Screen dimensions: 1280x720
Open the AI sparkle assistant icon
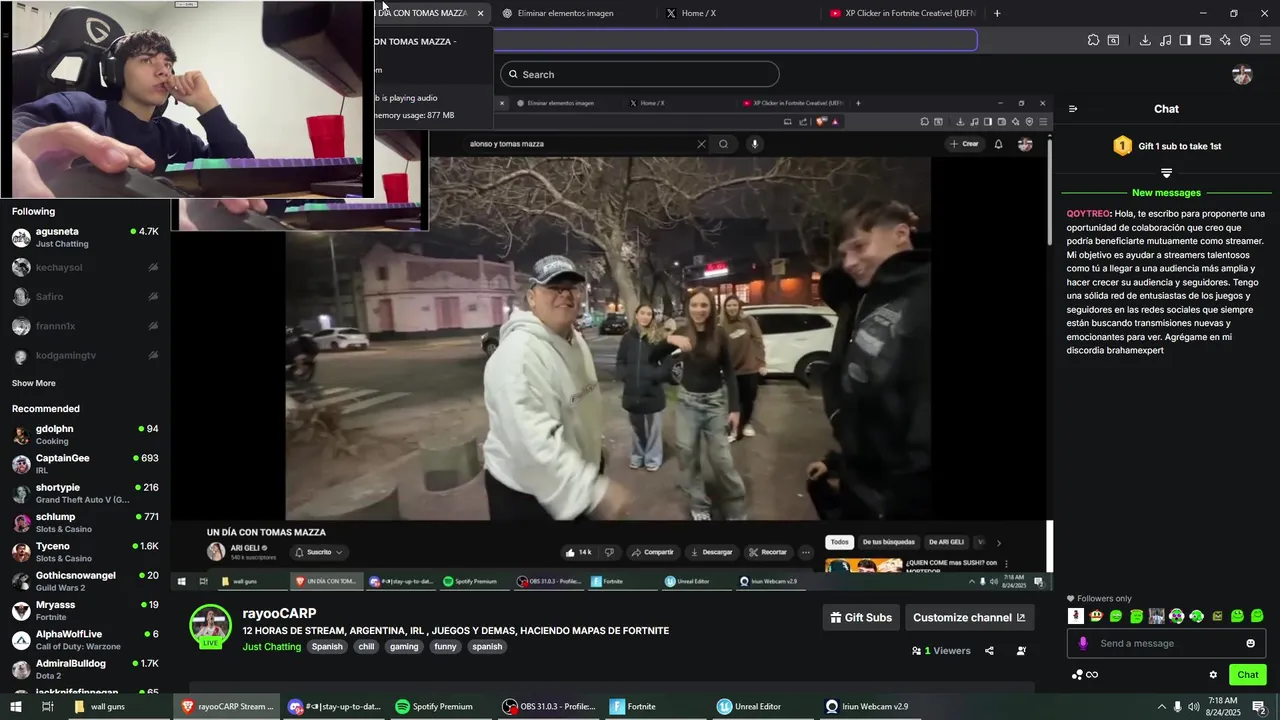pos(1225,40)
